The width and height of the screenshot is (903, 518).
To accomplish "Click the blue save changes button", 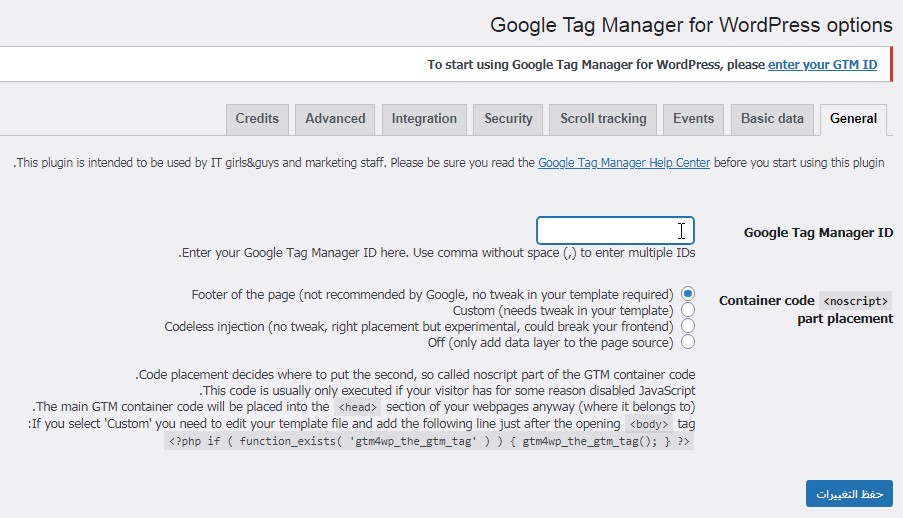I will pos(849,494).
